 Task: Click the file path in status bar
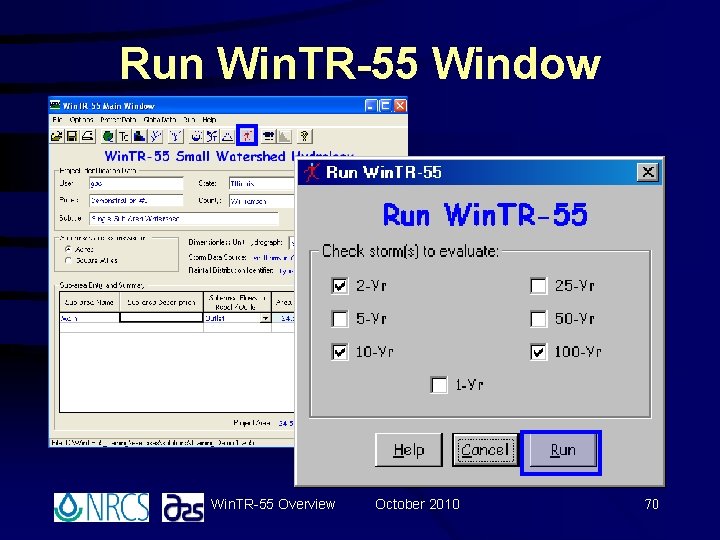click(153, 443)
